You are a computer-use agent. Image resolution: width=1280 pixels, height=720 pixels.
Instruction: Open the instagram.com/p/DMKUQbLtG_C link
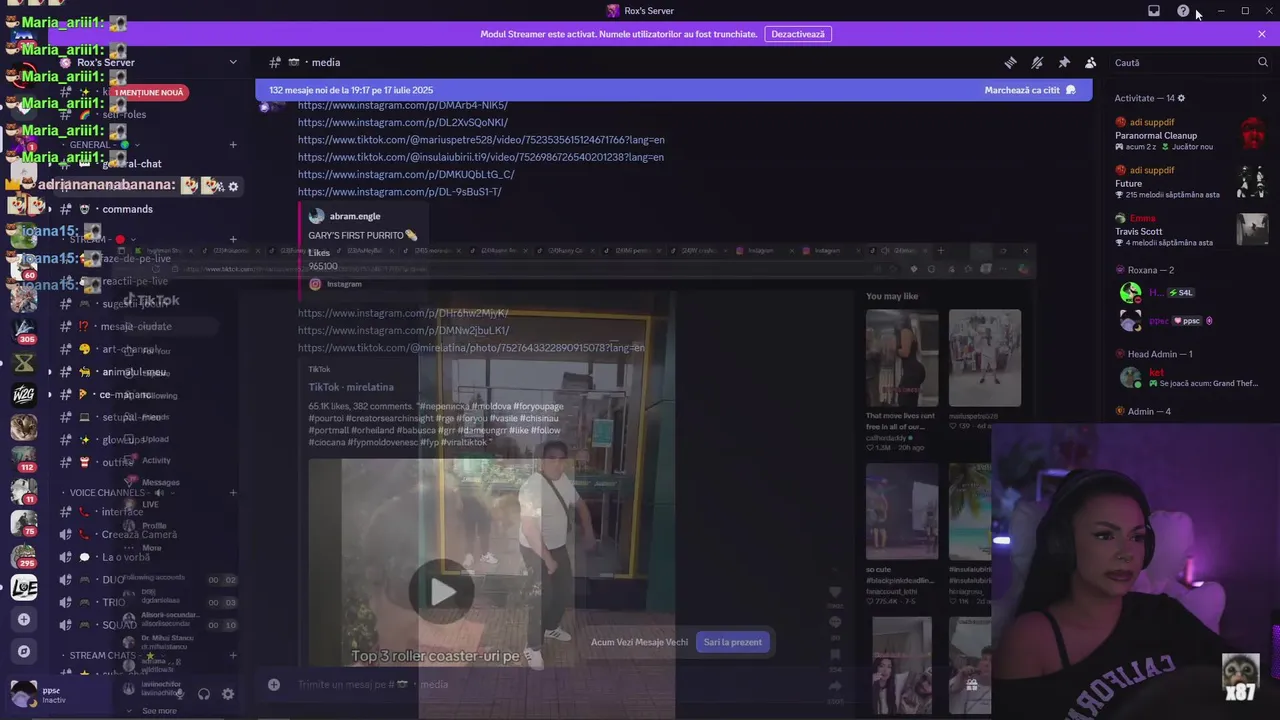(x=406, y=174)
